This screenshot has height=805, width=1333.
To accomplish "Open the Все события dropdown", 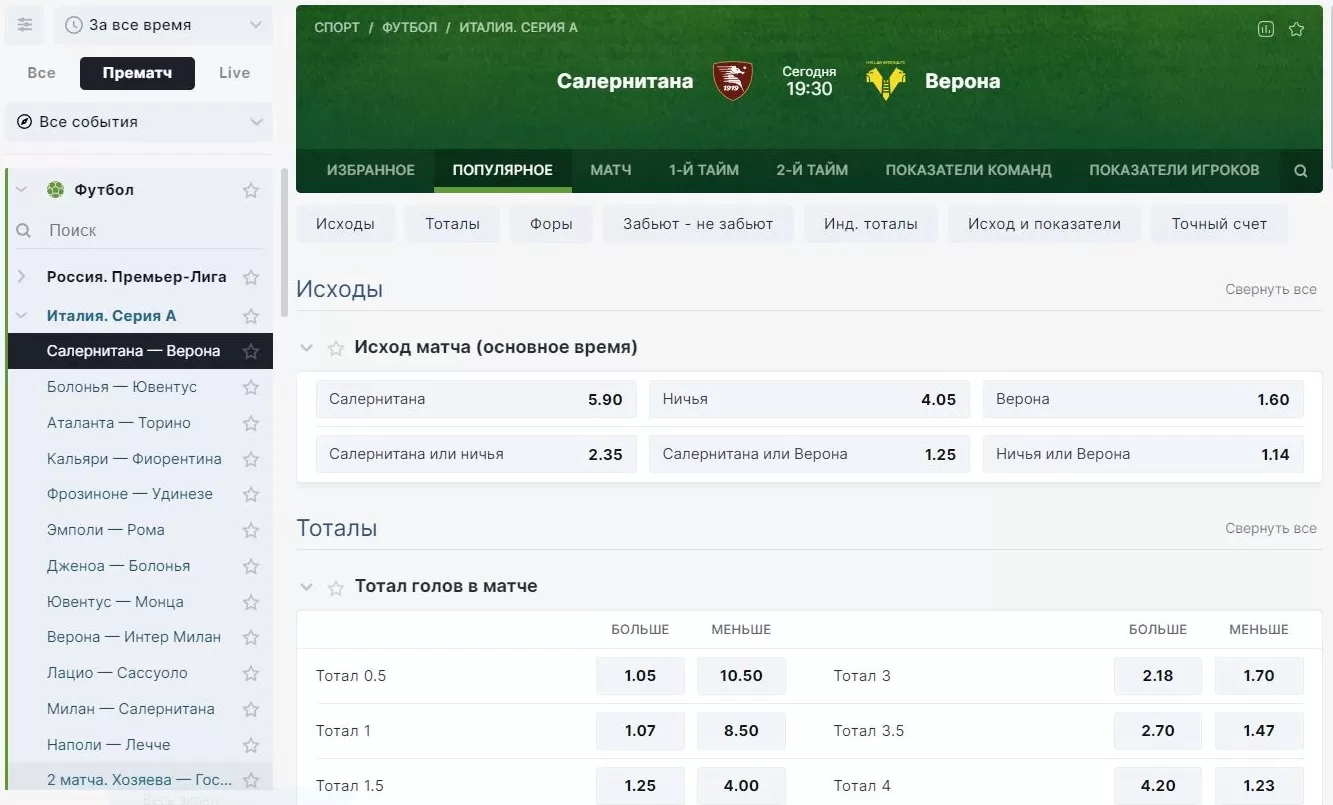I will click(139, 122).
